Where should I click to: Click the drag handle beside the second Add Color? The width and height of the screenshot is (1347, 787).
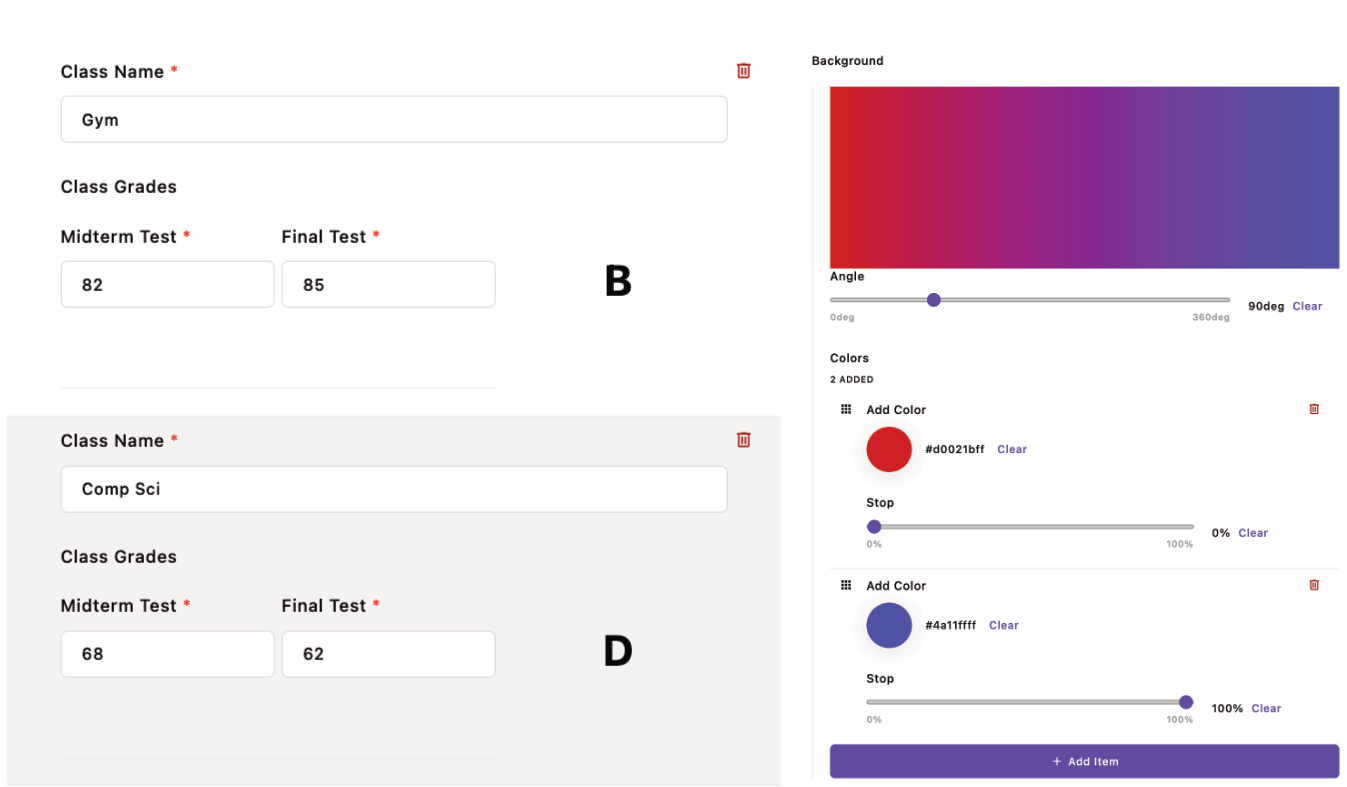[845, 585]
